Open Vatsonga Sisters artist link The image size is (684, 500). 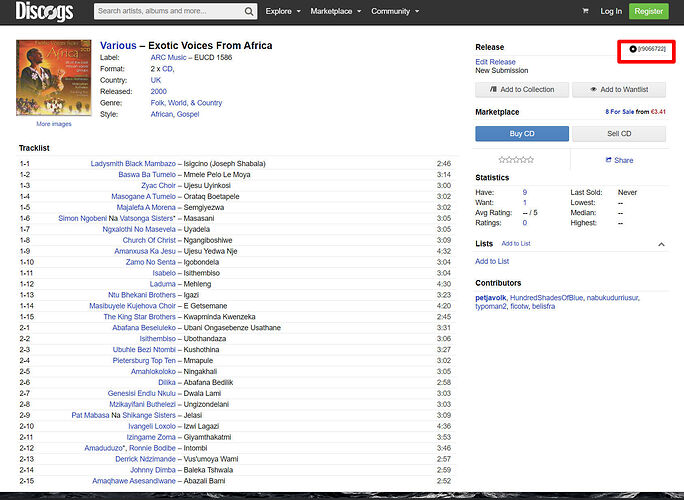(146, 218)
